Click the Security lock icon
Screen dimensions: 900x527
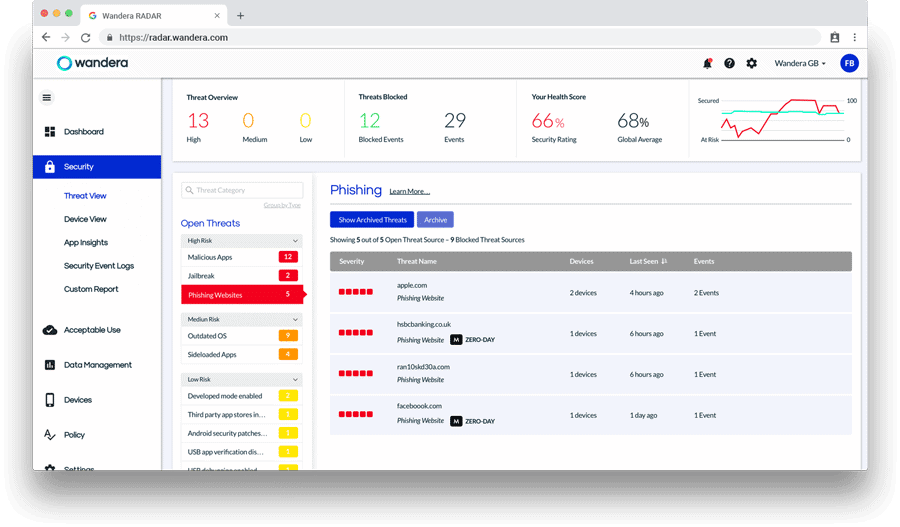(x=50, y=166)
